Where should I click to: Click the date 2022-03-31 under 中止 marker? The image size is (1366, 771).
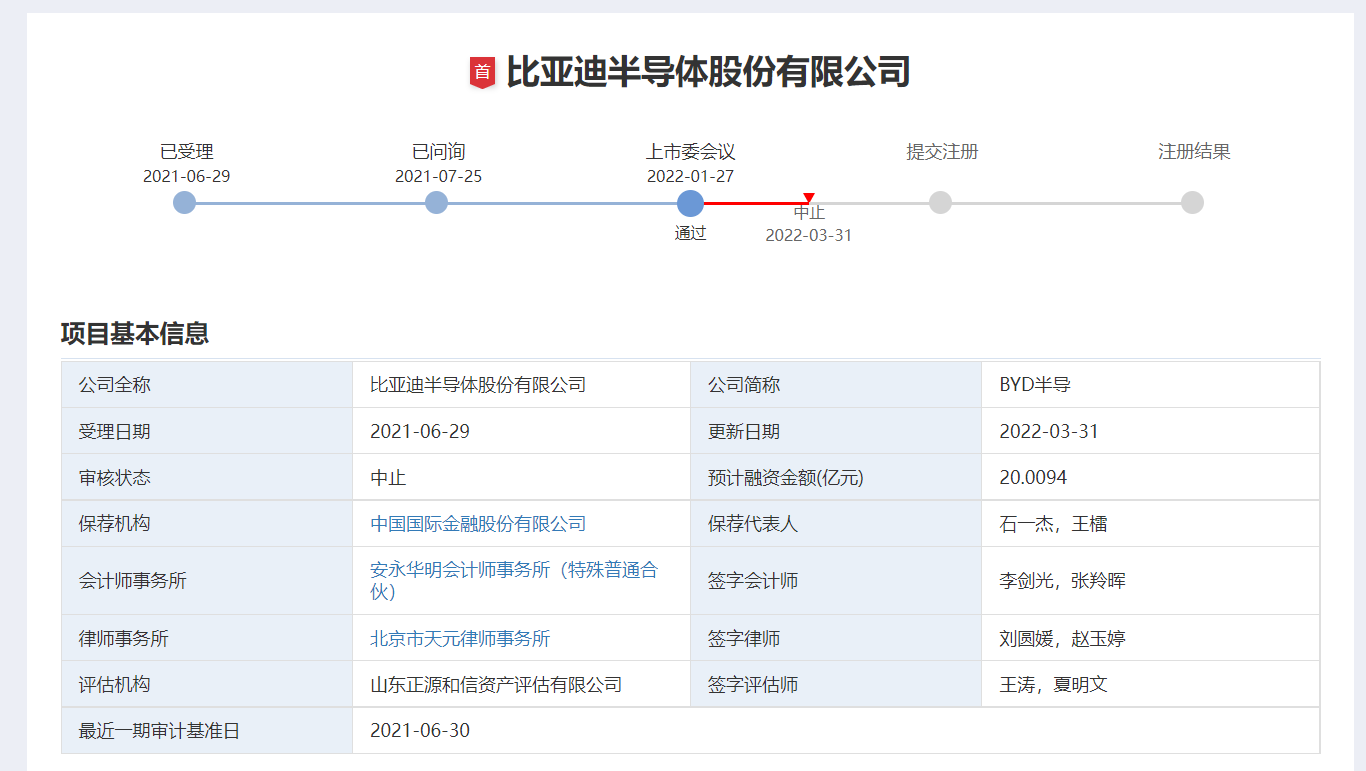pyautogui.click(x=809, y=235)
